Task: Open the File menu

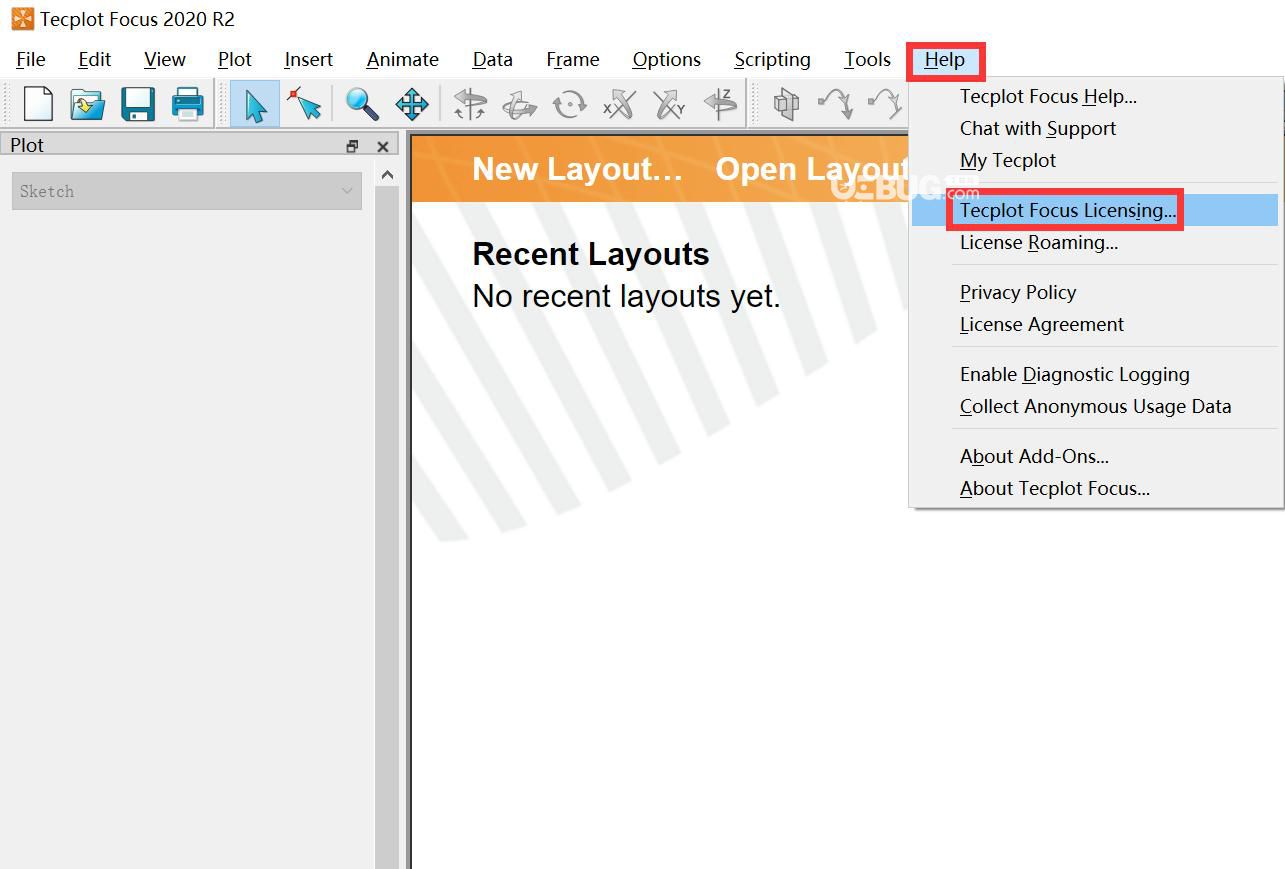Action: coord(31,60)
